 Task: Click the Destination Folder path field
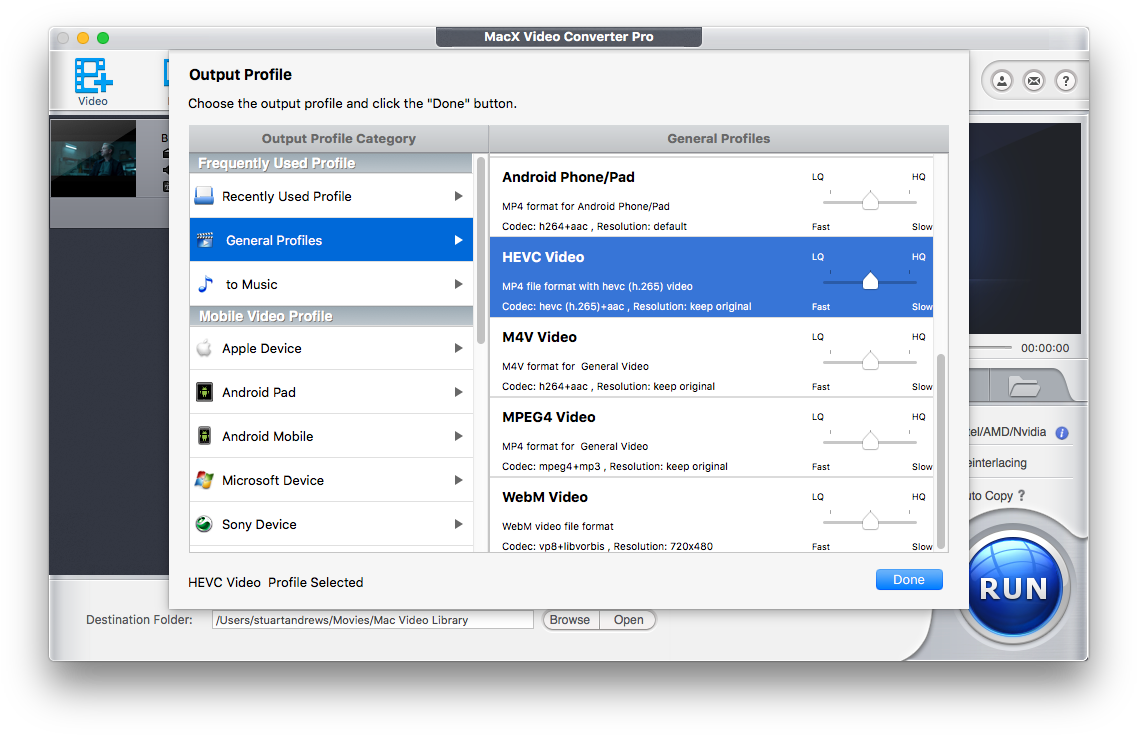(x=372, y=620)
